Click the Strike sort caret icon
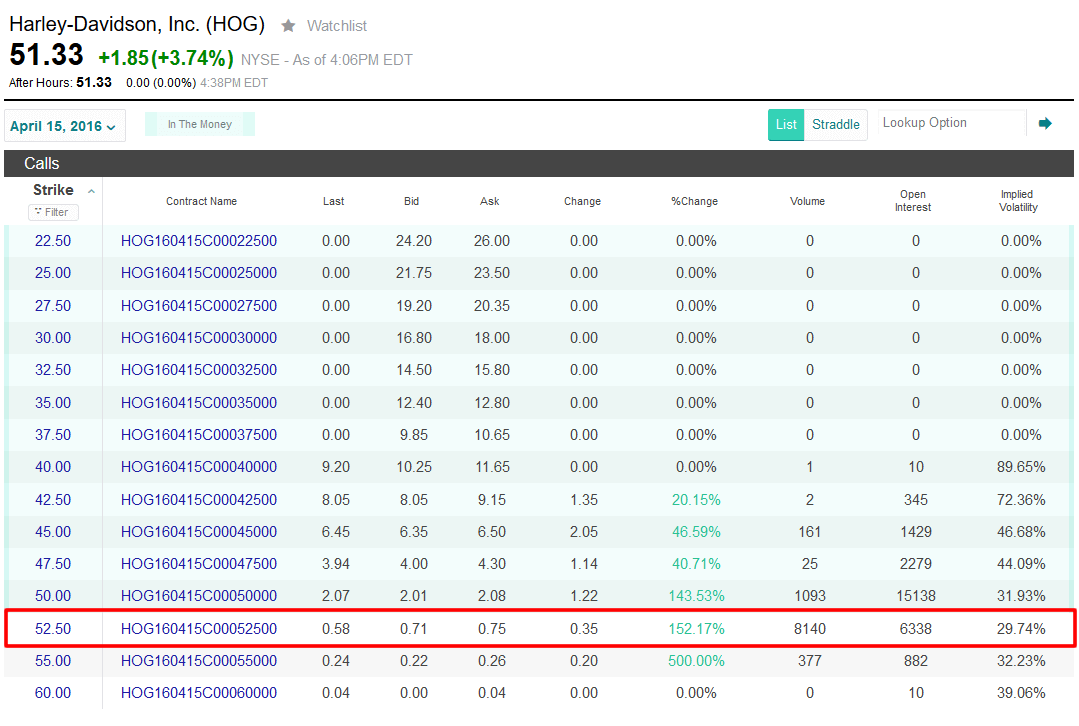1079x726 pixels. [91, 191]
